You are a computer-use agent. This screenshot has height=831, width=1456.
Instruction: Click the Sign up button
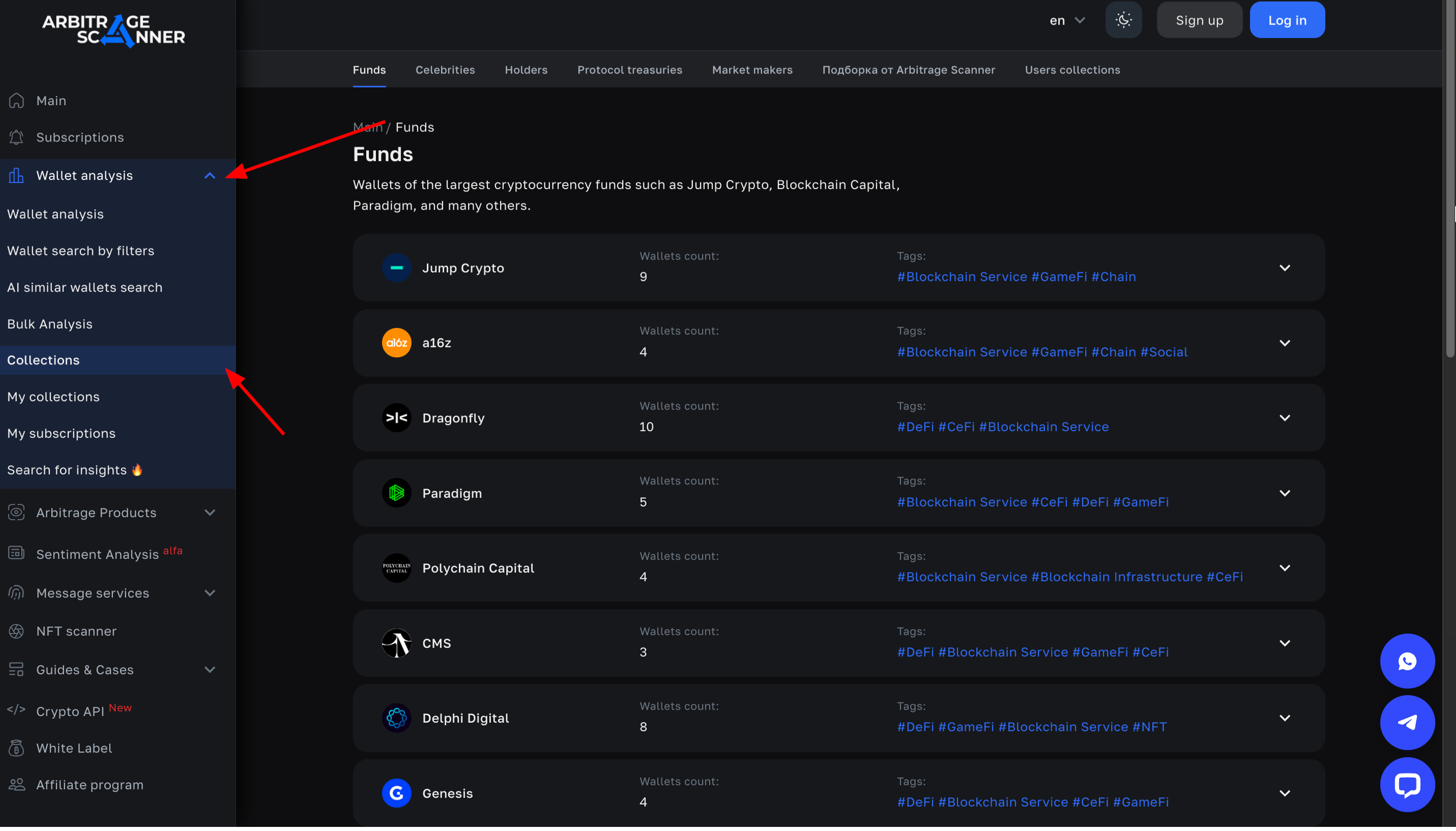(1199, 20)
